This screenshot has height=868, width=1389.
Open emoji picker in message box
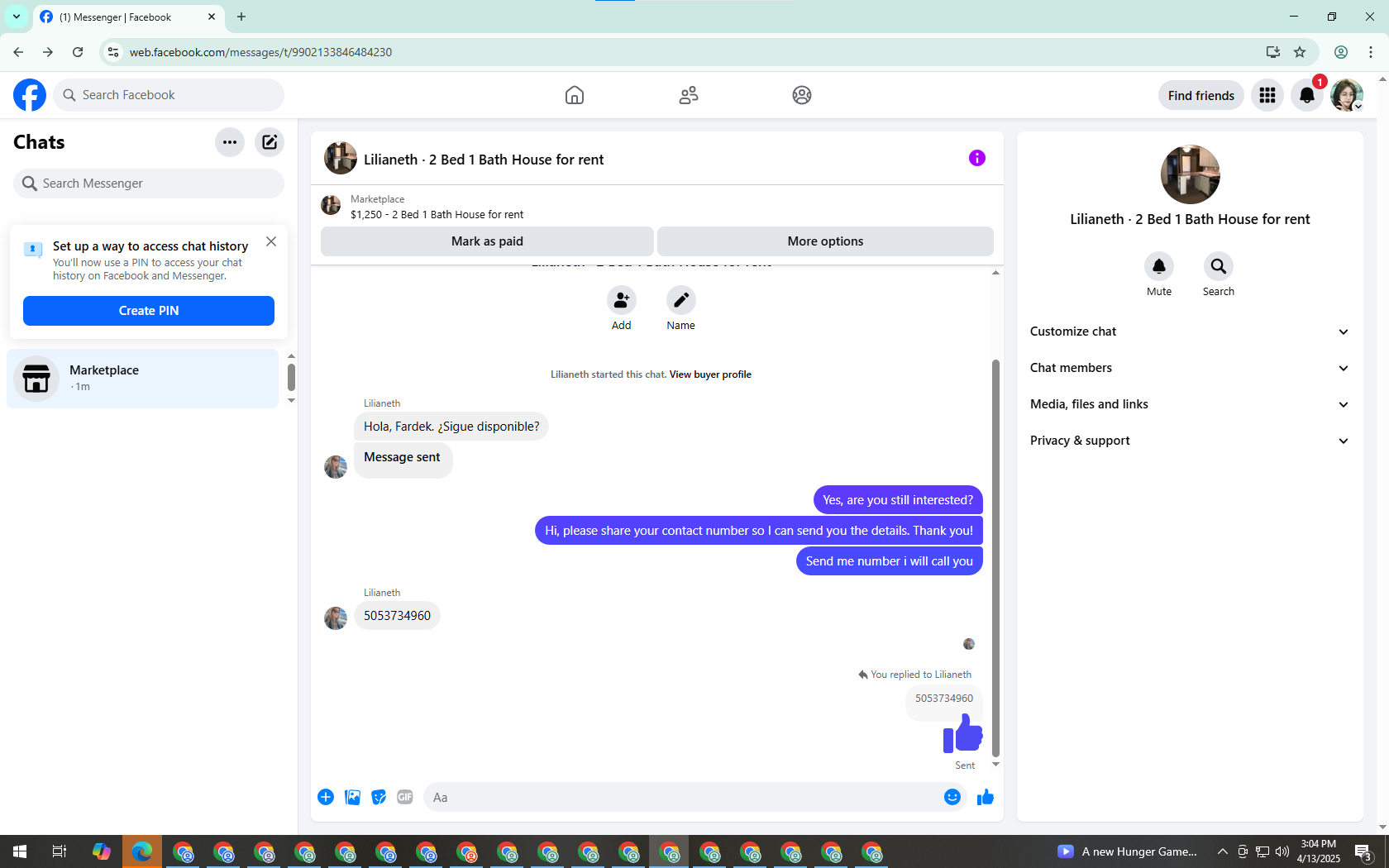click(x=952, y=797)
